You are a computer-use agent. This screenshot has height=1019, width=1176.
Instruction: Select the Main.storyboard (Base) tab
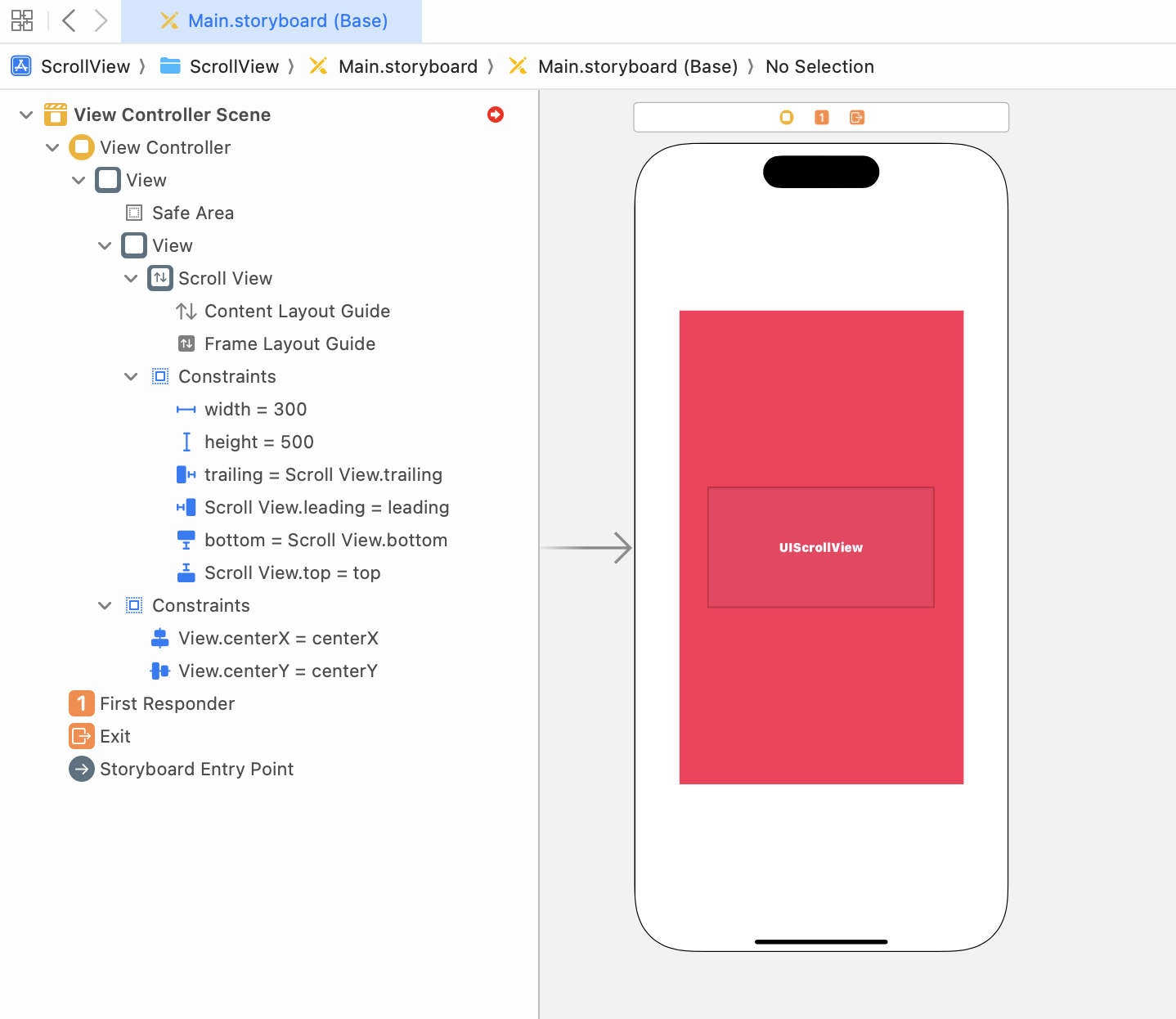click(x=272, y=21)
